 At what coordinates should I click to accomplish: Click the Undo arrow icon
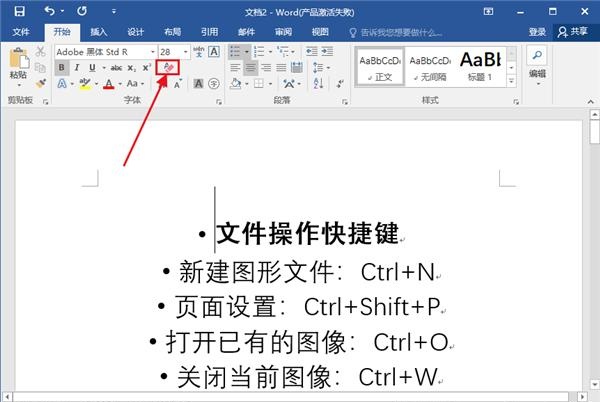pos(50,10)
